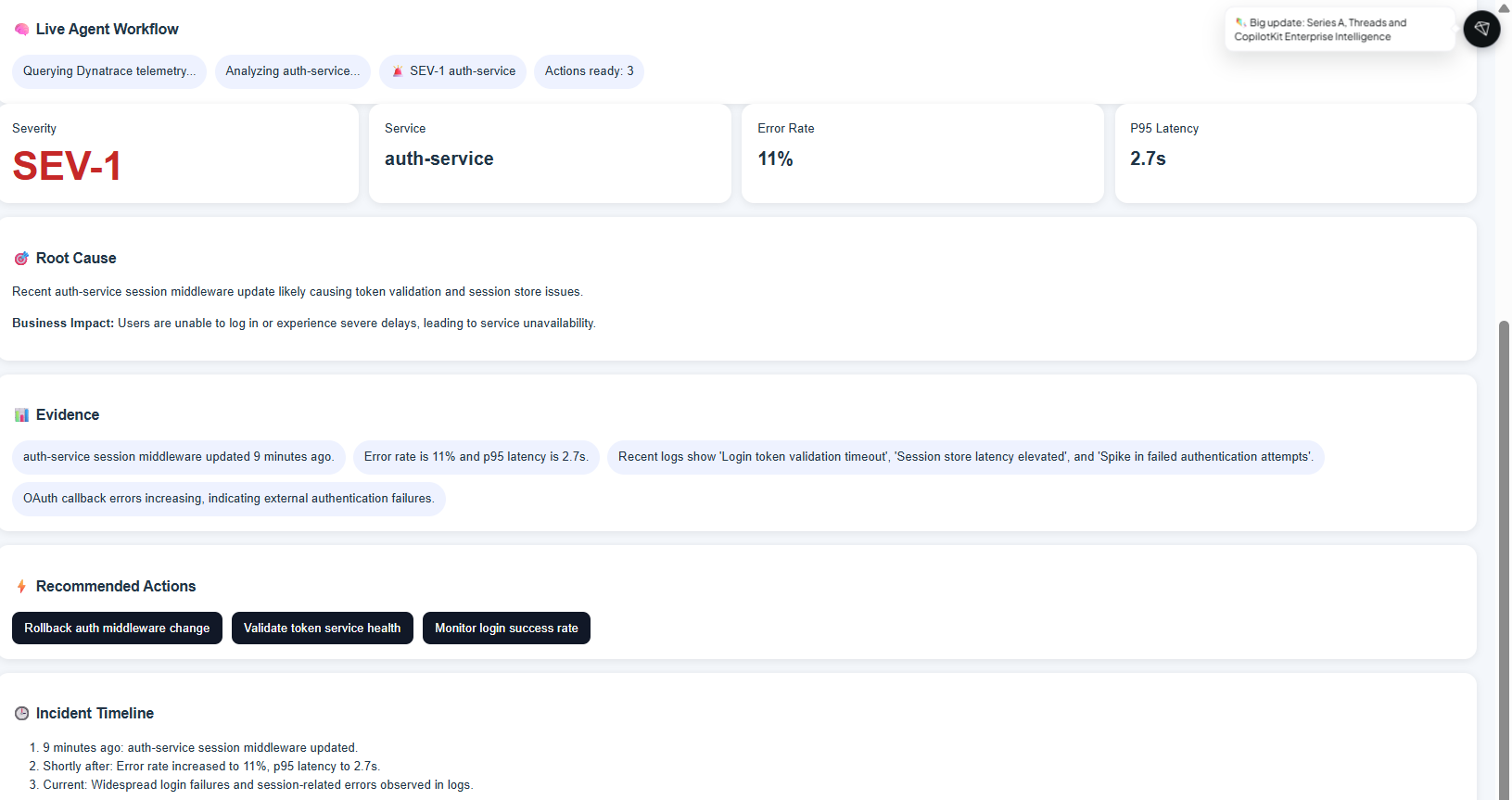Click the session middleware updated evidence chip

pyautogui.click(x=179, y=457)
